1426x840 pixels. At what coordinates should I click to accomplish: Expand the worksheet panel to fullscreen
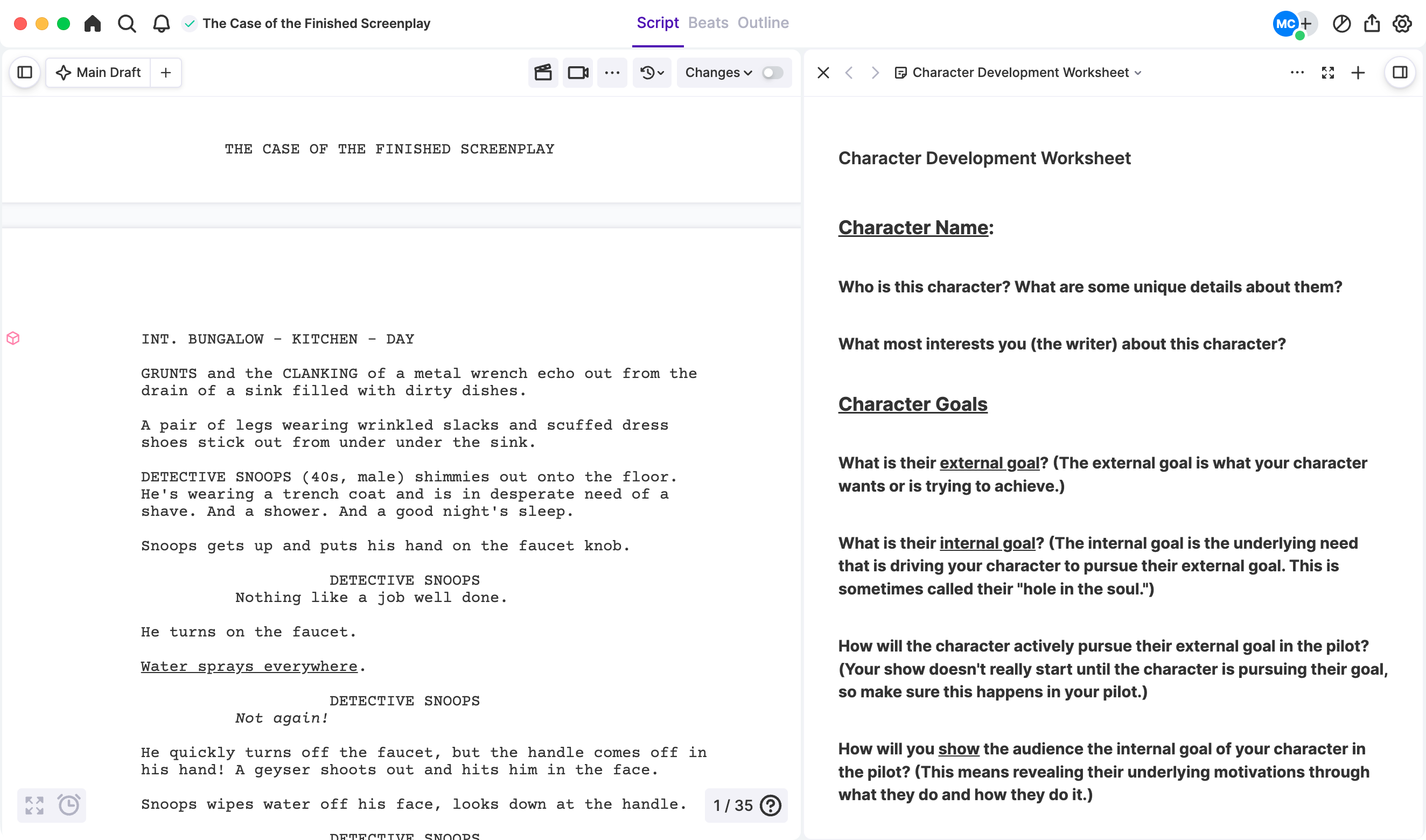tap(1327, 73)
